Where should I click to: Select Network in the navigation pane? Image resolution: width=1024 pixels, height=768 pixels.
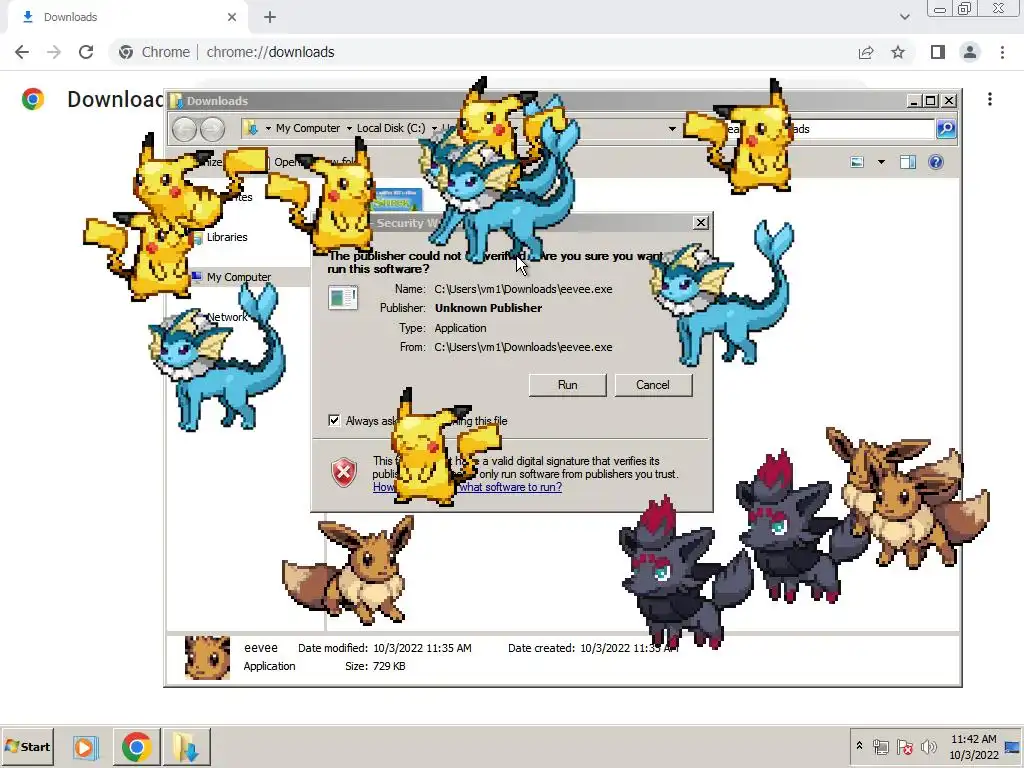point(227,317)
